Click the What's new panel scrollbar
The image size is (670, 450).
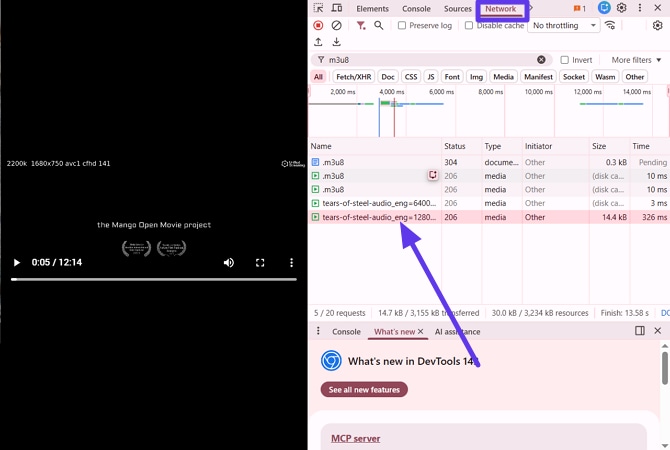pos(664,368)
